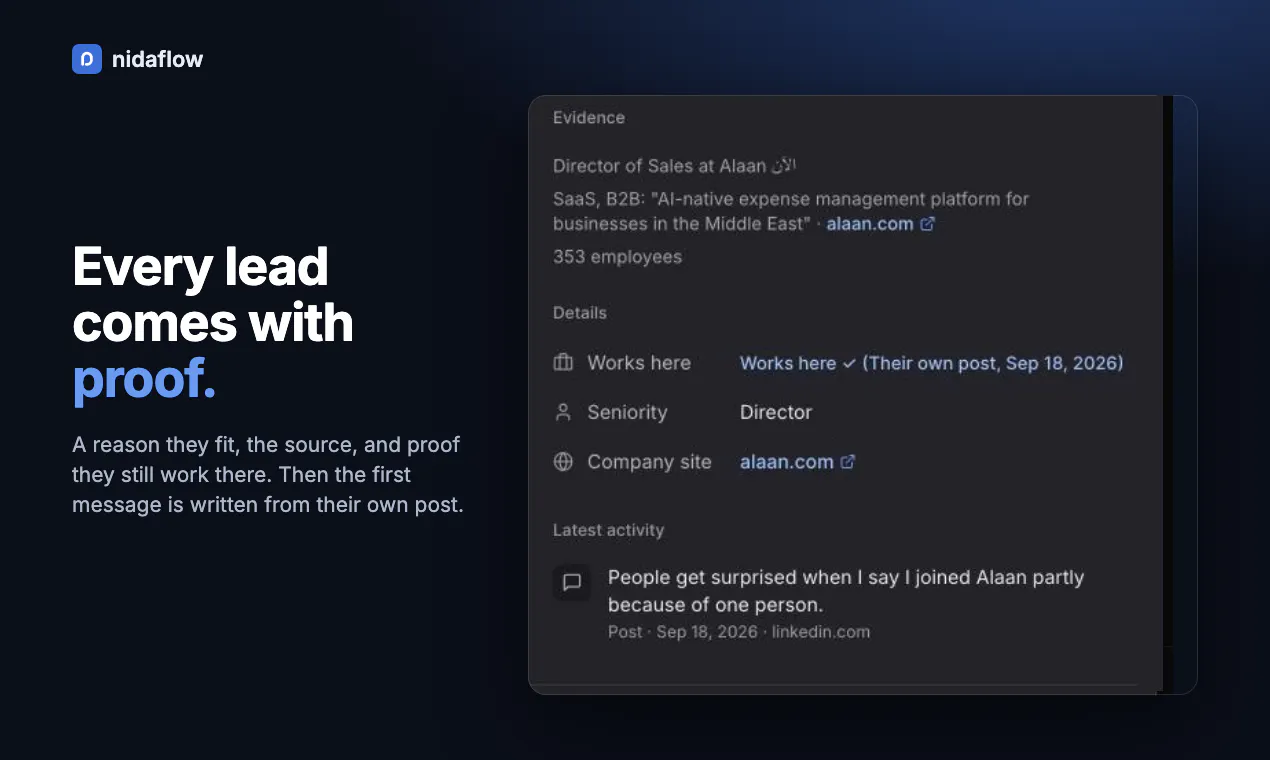Click the 'Director' seniority value
Image resolution: width=1270 pixels, height=760 pixels.
click(x=776, y=412)
